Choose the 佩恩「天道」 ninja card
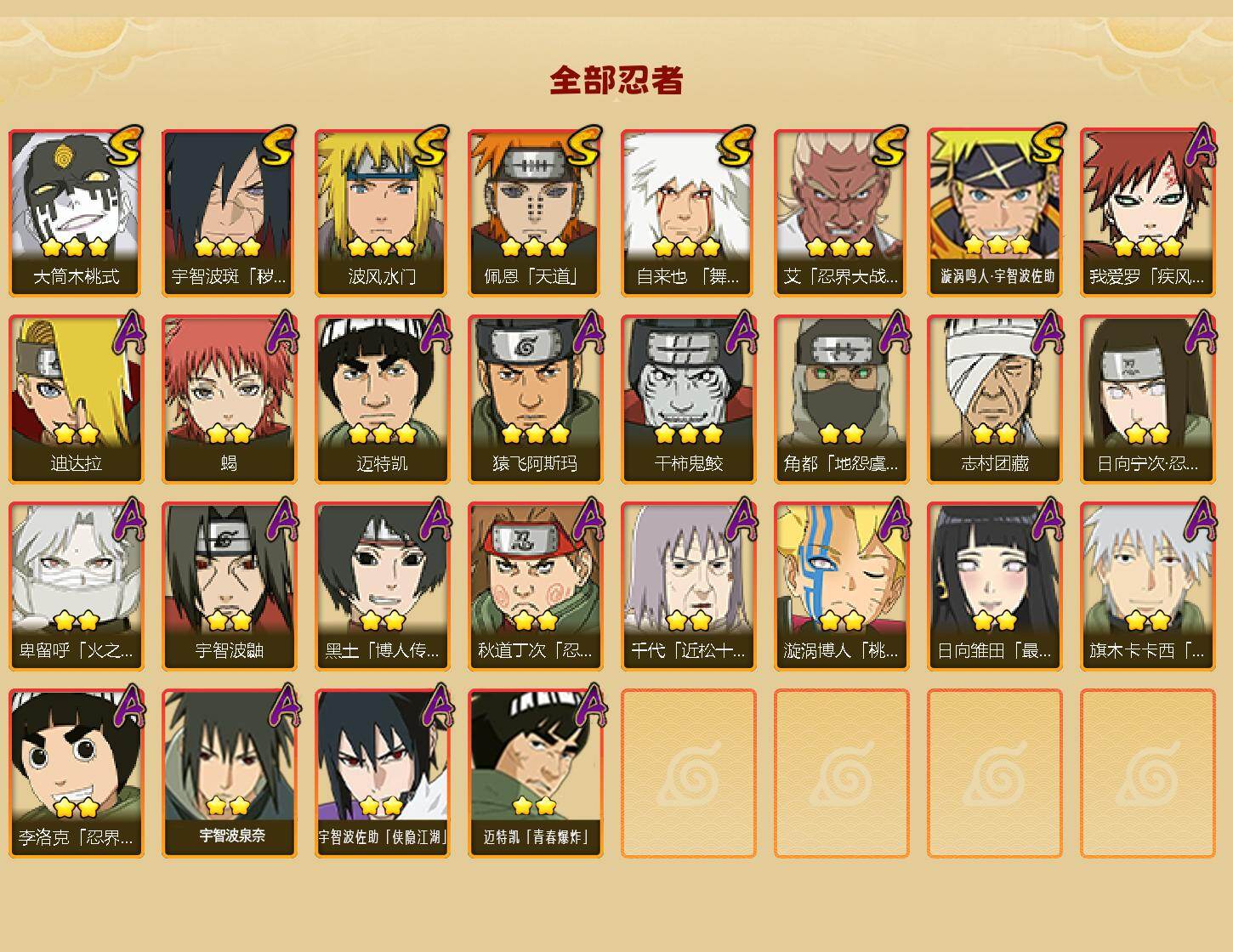The image size is (1233, 952). pyautogui.click(x=536, y=212)
